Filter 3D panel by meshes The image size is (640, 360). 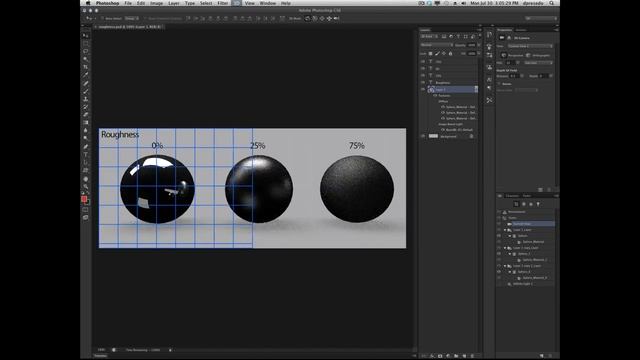click(524, 204)
